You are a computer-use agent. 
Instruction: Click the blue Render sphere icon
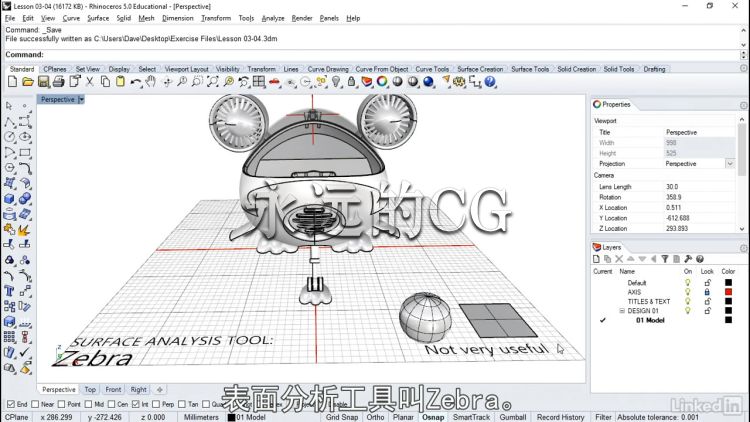(x=428, y=82)
